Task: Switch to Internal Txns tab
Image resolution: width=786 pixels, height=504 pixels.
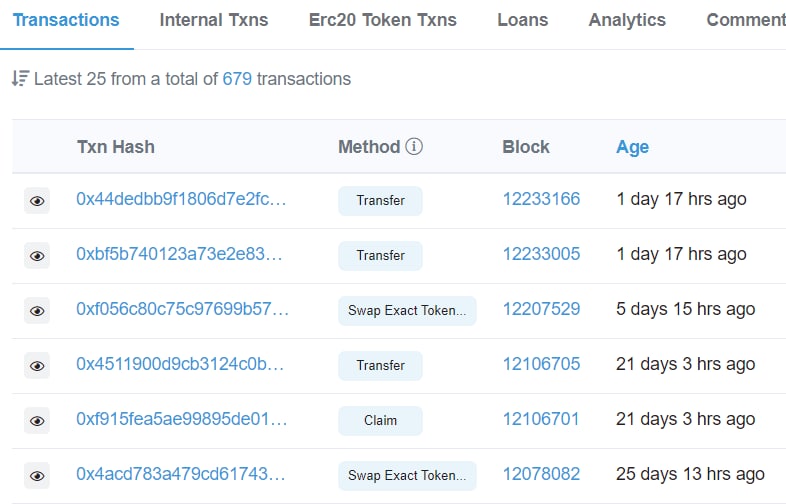Action: tap(214, 20)
